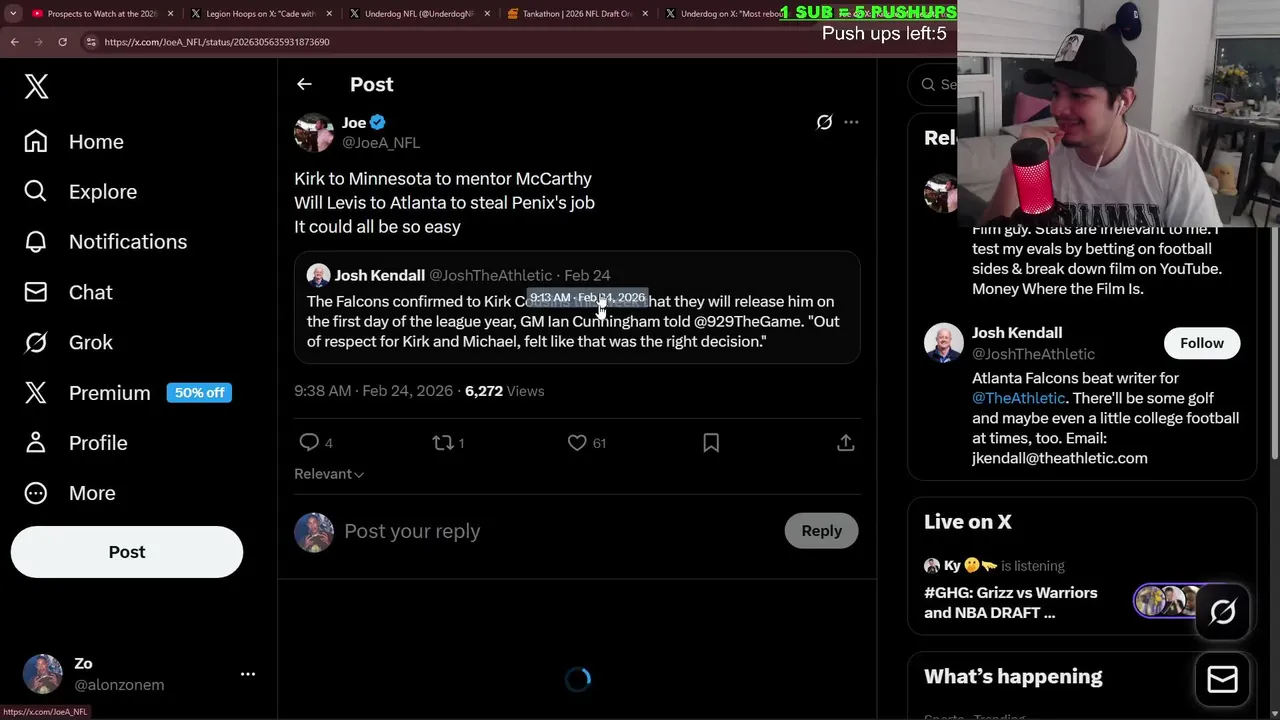Click the Grok icon on Joe's post

coord(824,122)
